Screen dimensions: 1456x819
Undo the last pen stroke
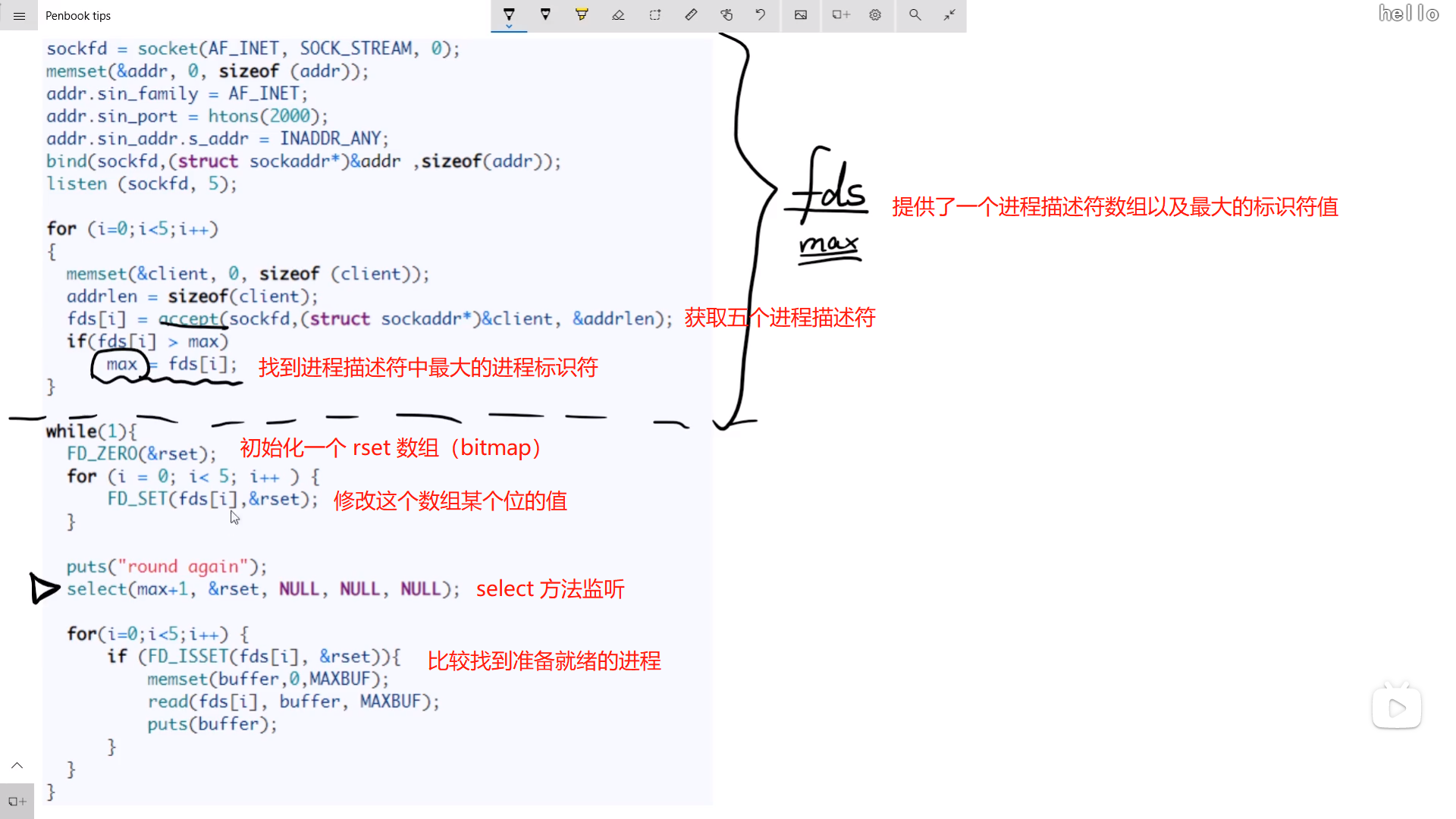point(761,14)
